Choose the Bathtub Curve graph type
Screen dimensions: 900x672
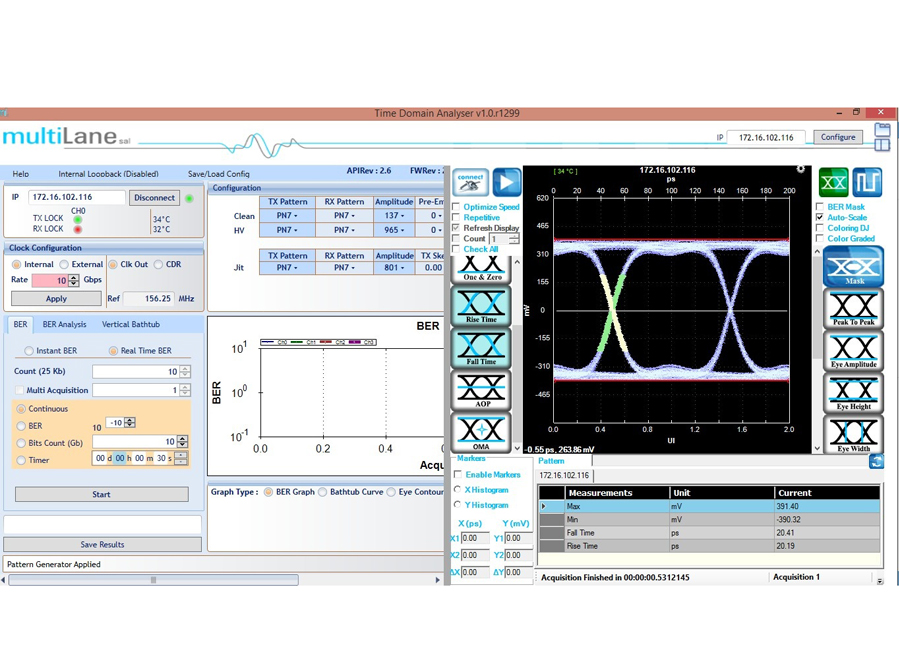tap(323, 492)
